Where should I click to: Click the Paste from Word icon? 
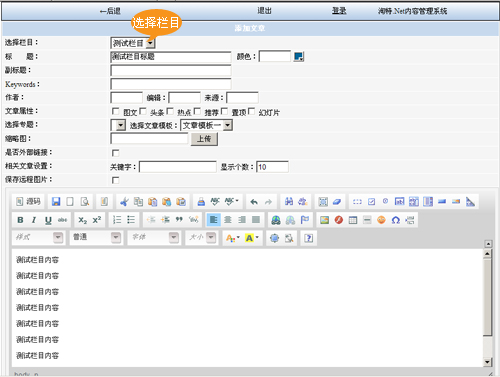tap(181, 201)
